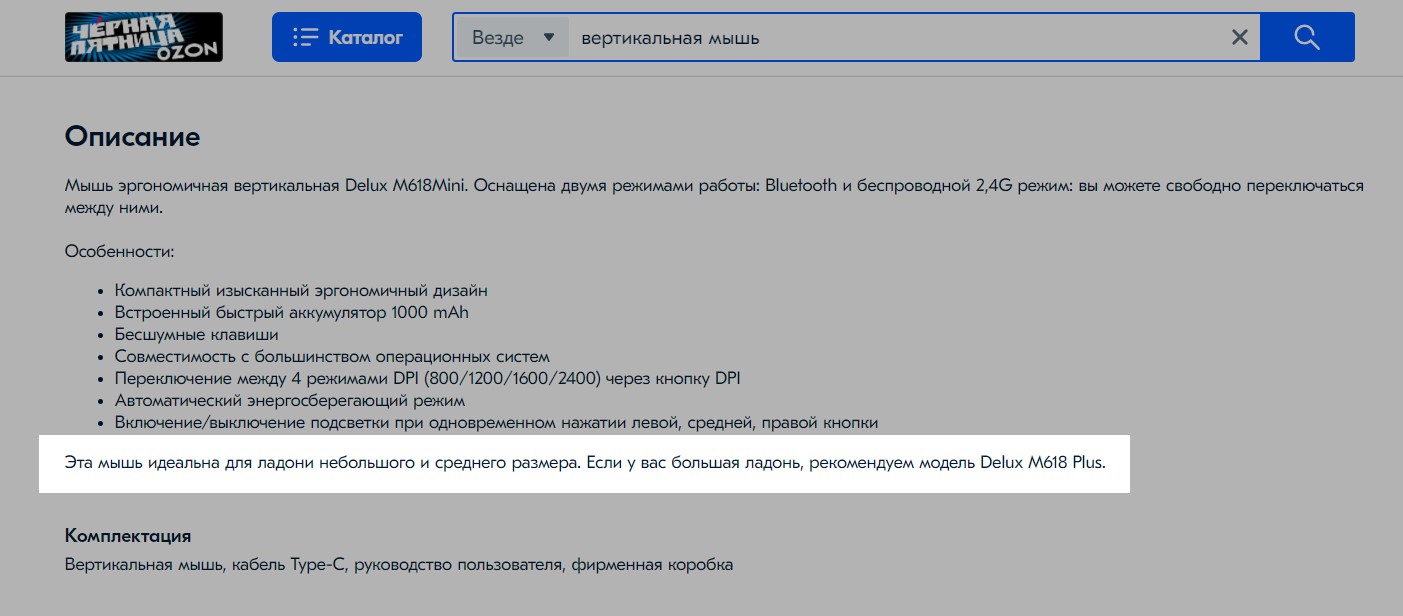This screenshot has width=1403, height=616.
Task: Open the Каталог menu
Action: pyautogui.click(x=347, y=37)
